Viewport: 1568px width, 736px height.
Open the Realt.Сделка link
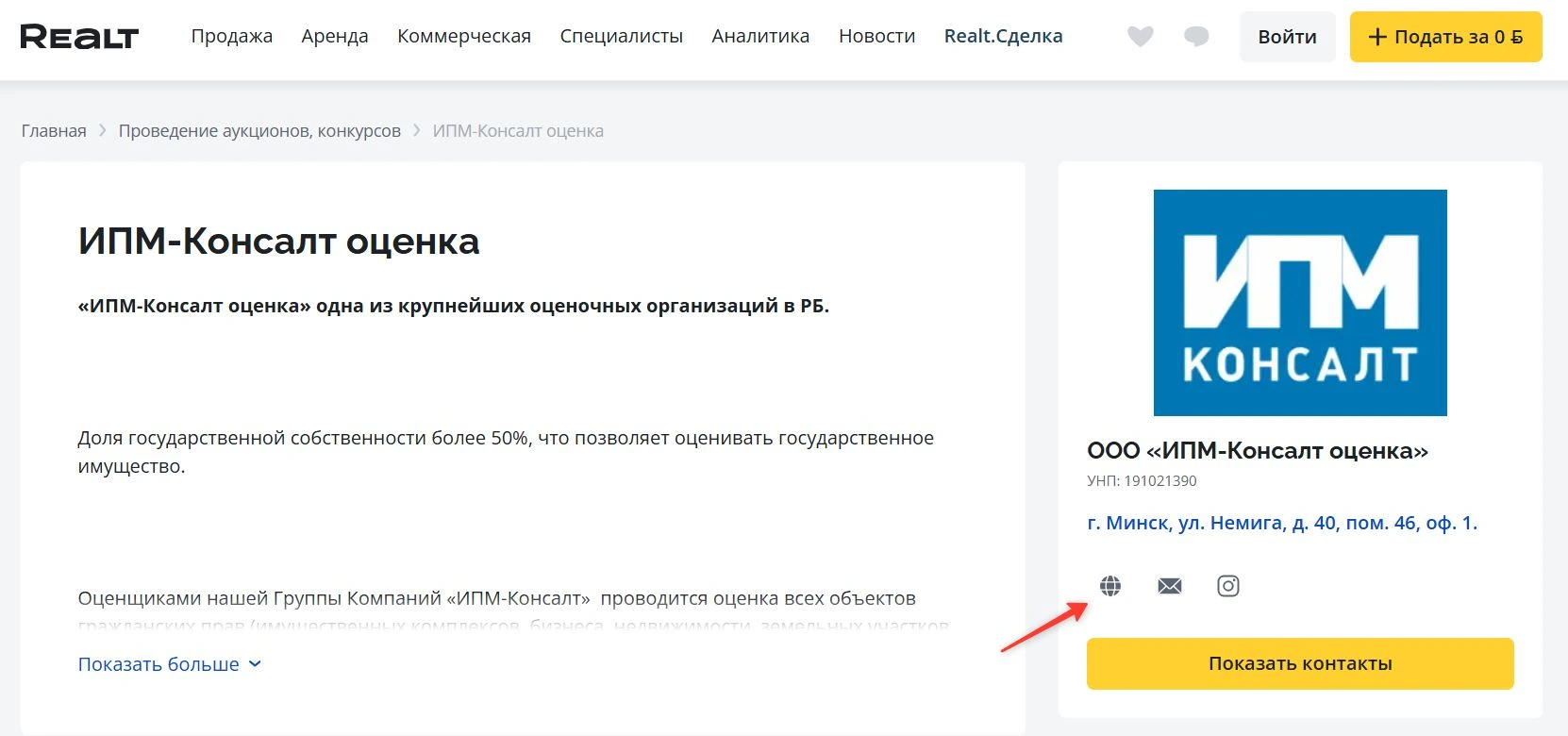1004,36
